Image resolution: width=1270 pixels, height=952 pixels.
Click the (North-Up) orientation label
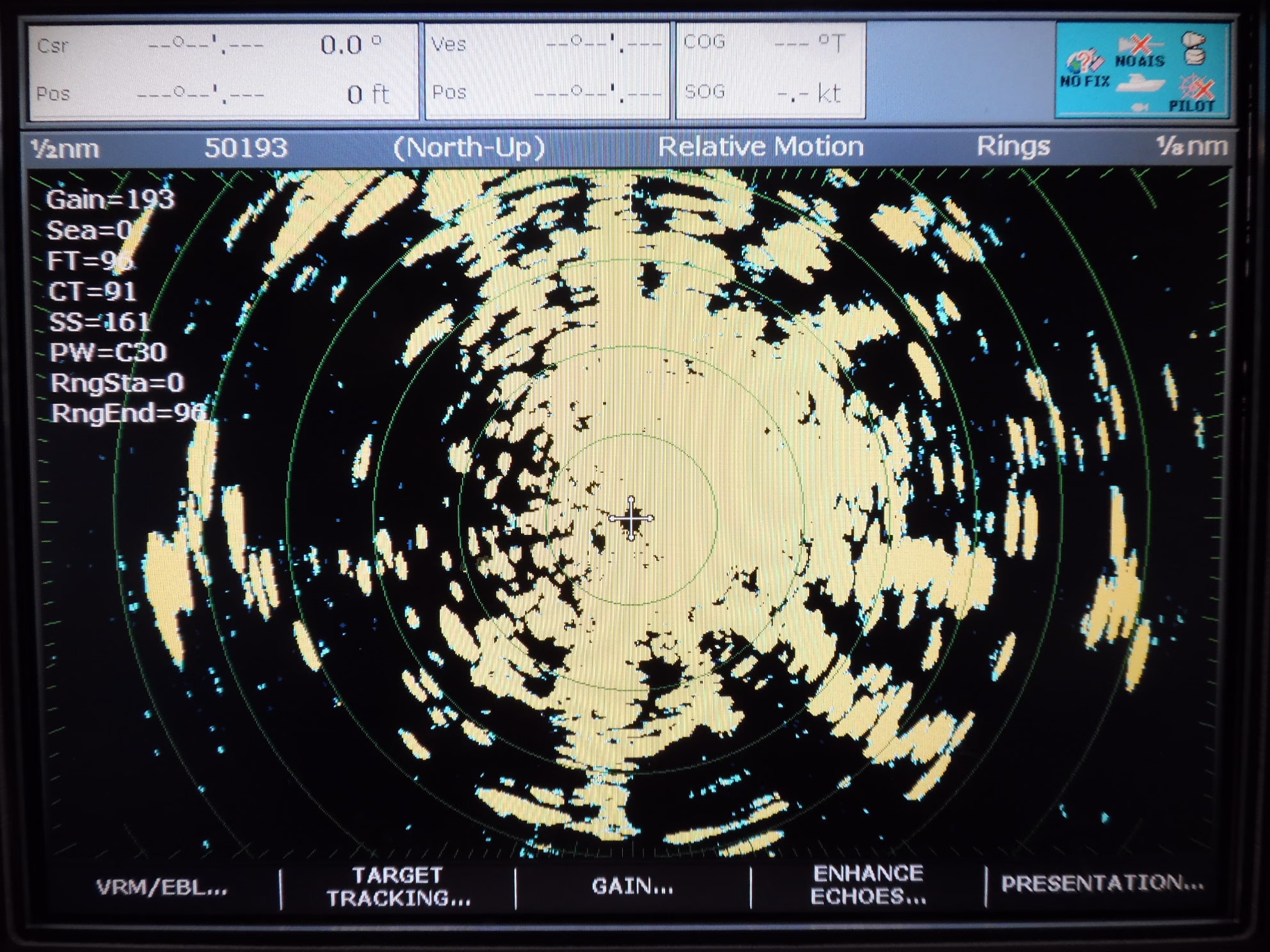[x=469, y=148]
